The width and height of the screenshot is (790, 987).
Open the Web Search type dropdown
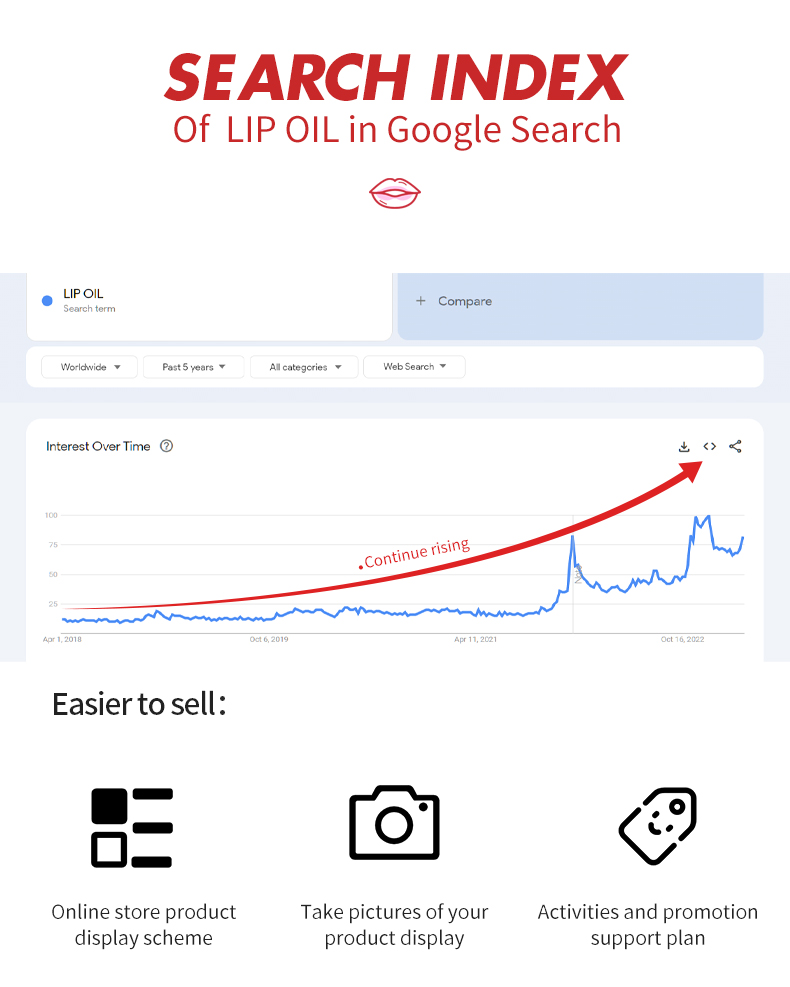tap(414, 367)
